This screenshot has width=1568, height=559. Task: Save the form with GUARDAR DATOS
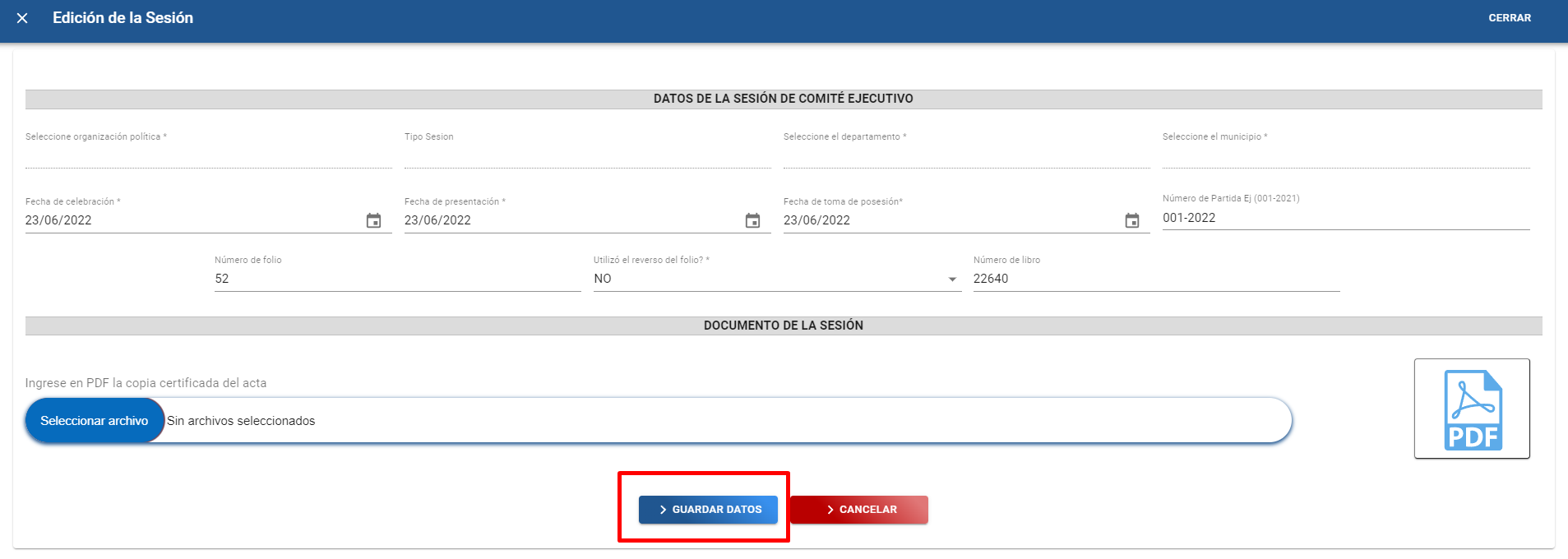coord(708,510)
